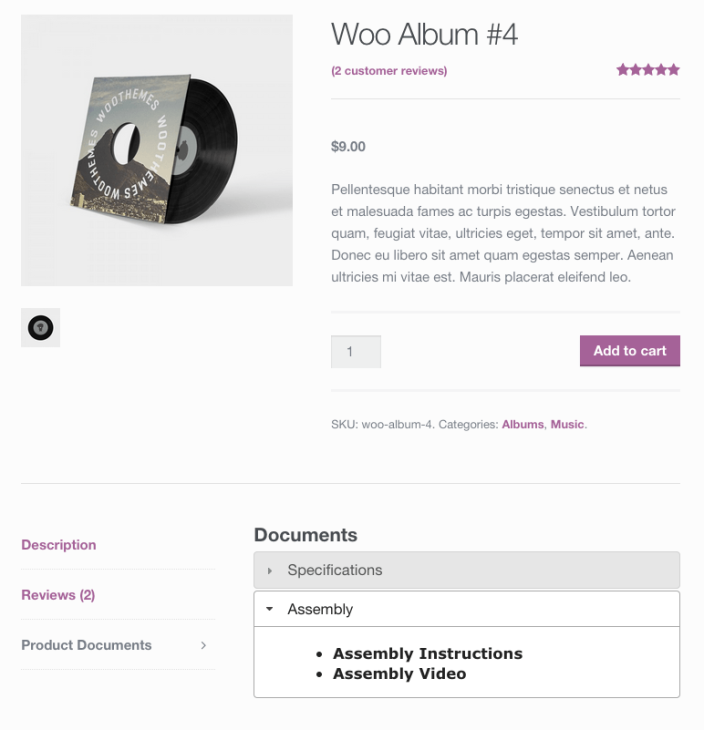Go to the Albums category
Viewport: 704px width, 730px height.
coord(523,424)
